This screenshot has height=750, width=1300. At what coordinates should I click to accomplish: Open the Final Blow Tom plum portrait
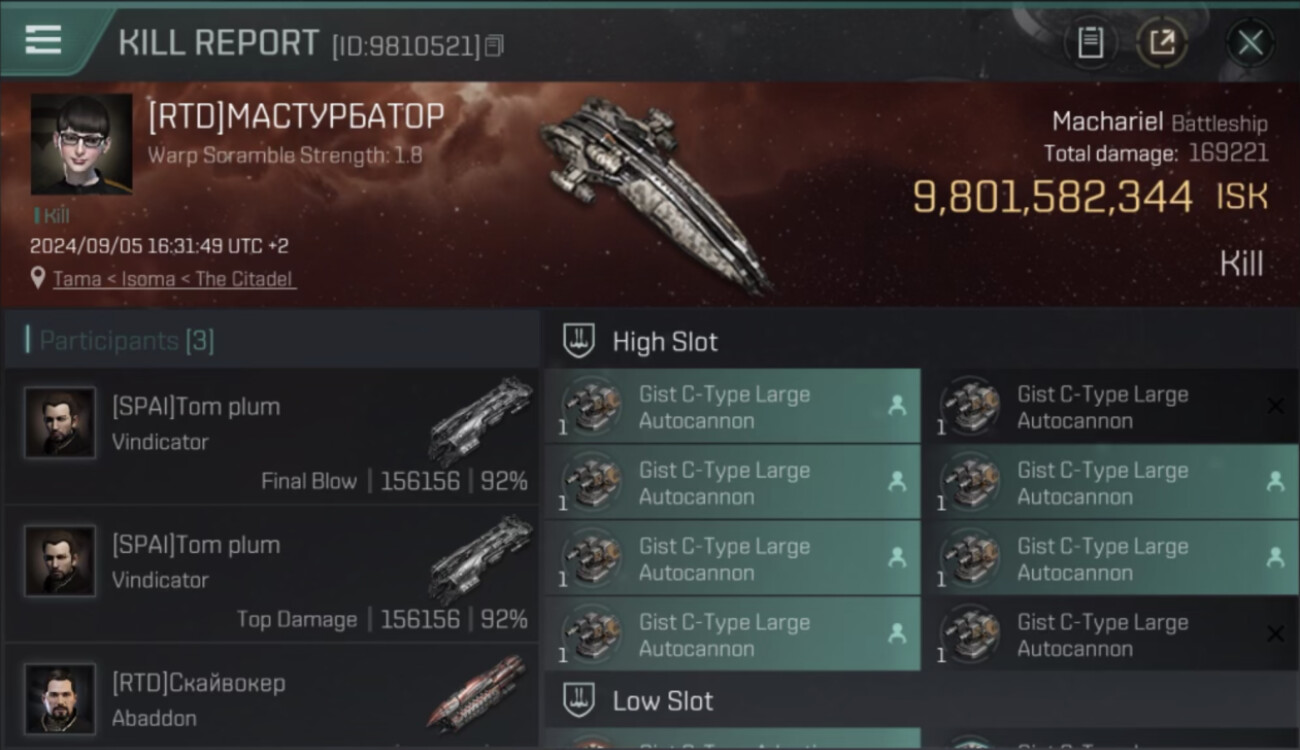coord(60,423)
